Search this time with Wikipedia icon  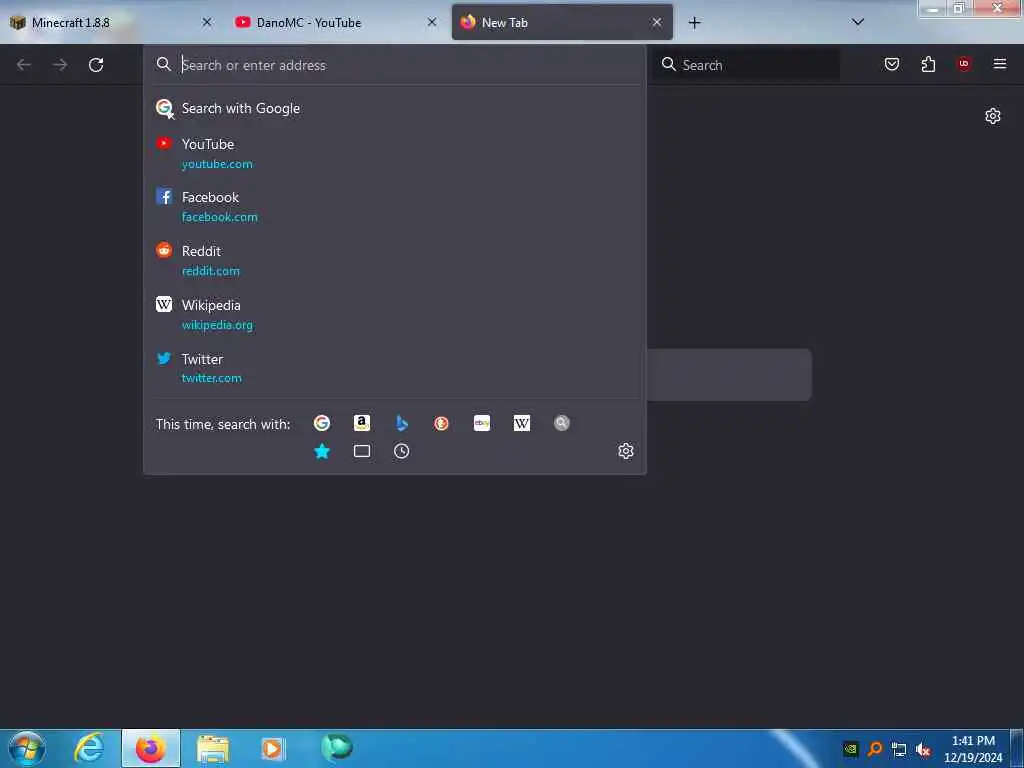point(522,423)
